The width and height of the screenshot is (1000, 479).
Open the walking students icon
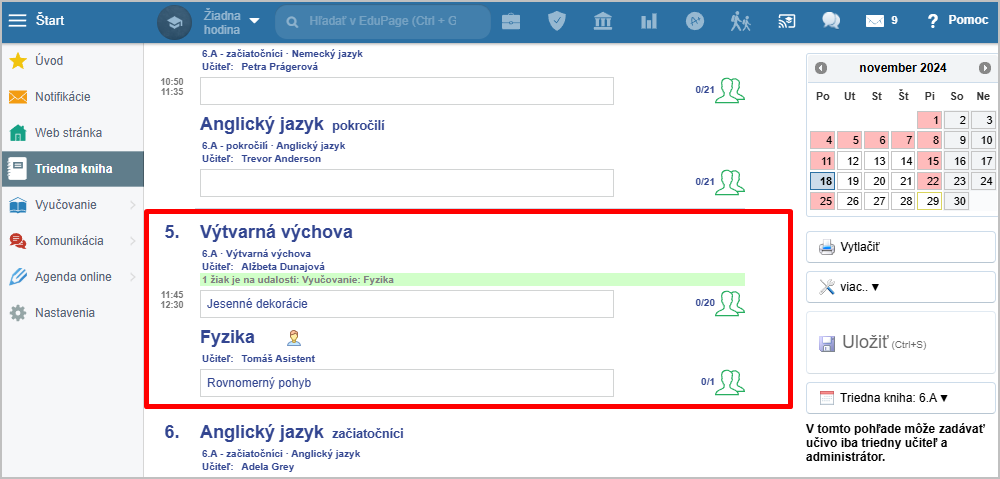coord(740,21)
